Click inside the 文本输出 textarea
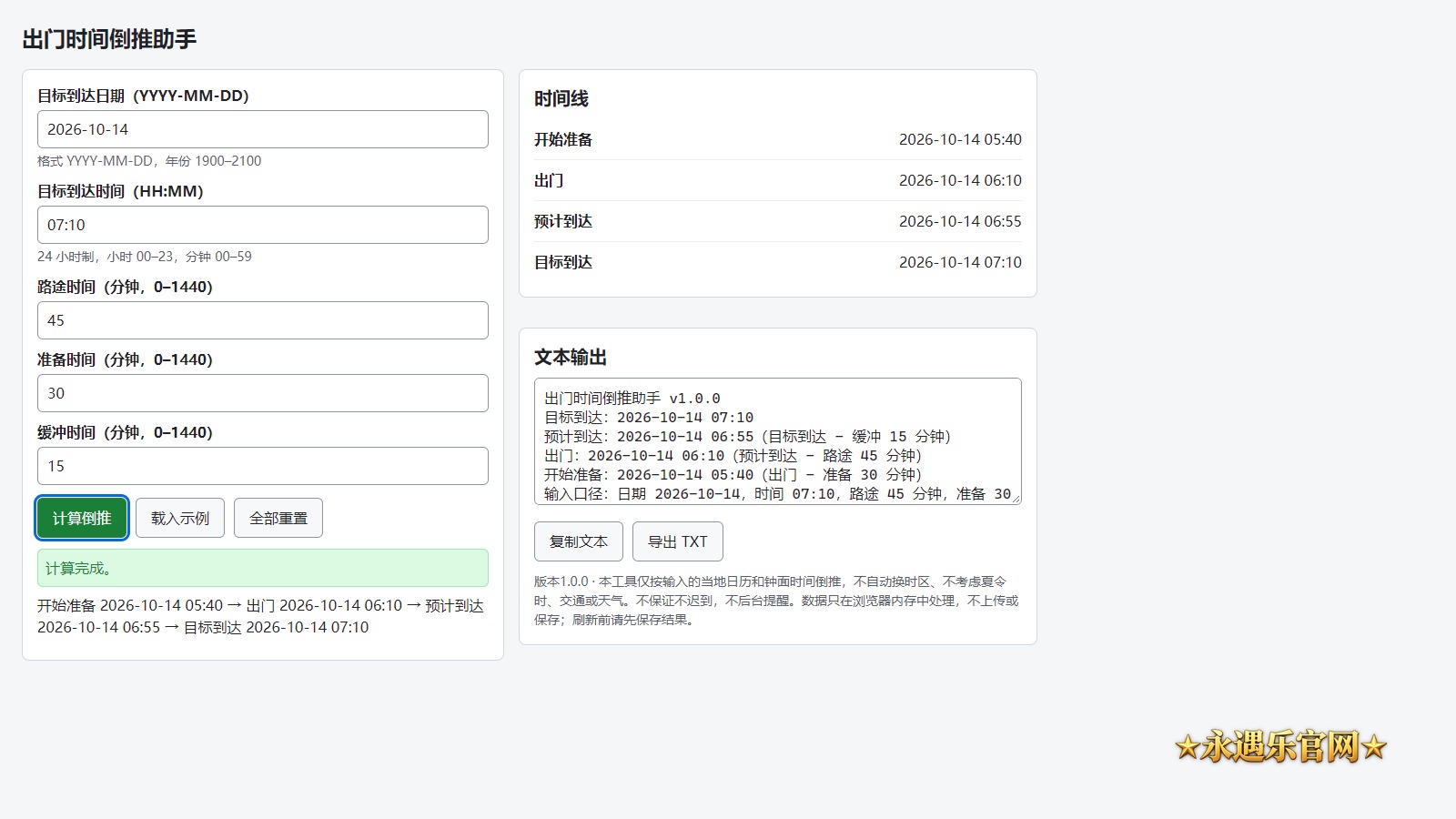Screen dimensions: 1456x819 [x=778, y=441]
